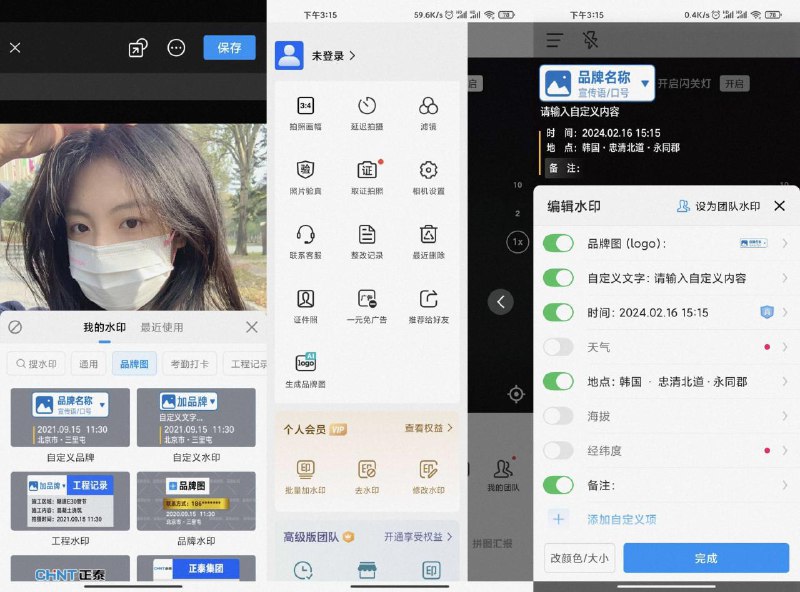Image resolution: width=800 pixels, height=592 pixels.
Task: Disable the 时间 timestamp toggle
Action: click(x=559, y=312)
